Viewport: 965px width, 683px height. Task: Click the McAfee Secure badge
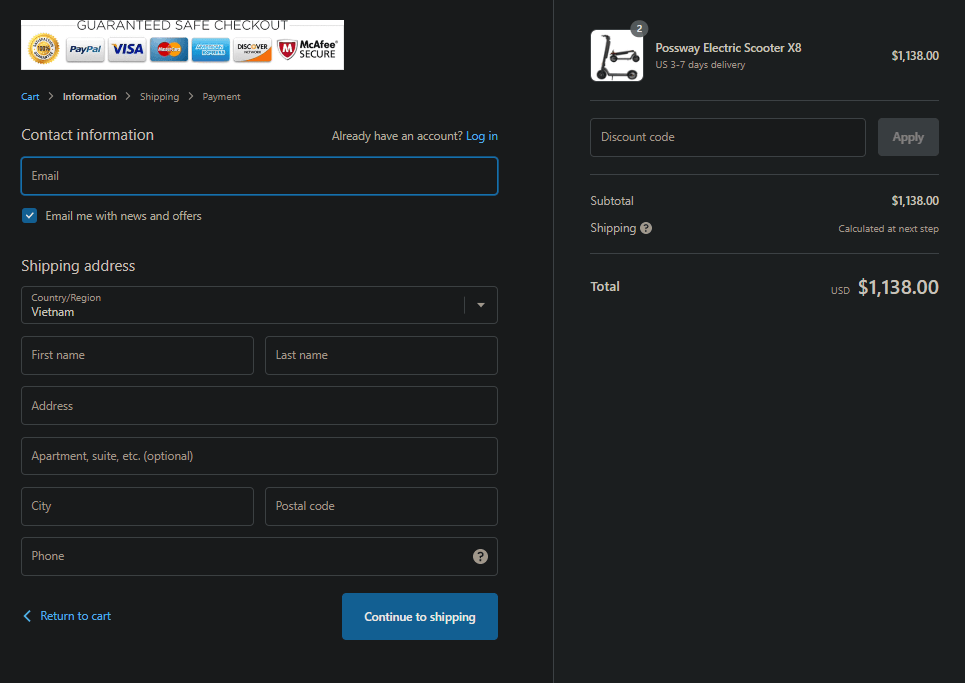[x=307, y=49]
